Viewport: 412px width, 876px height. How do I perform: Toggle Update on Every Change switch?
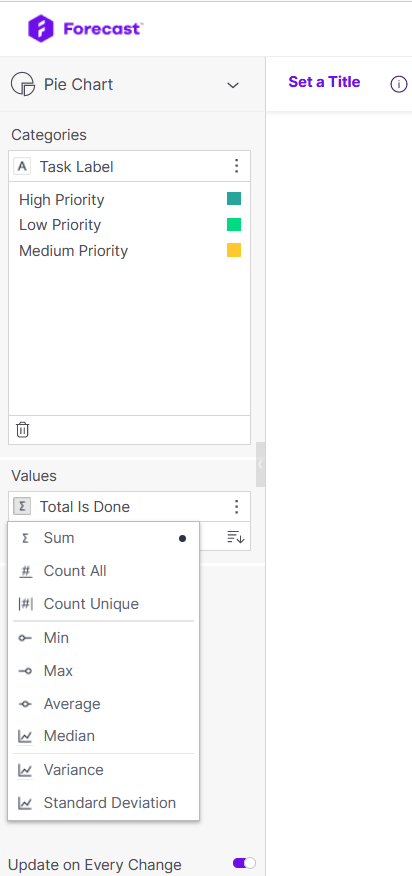pyautogui.click(x=244, y=863)
